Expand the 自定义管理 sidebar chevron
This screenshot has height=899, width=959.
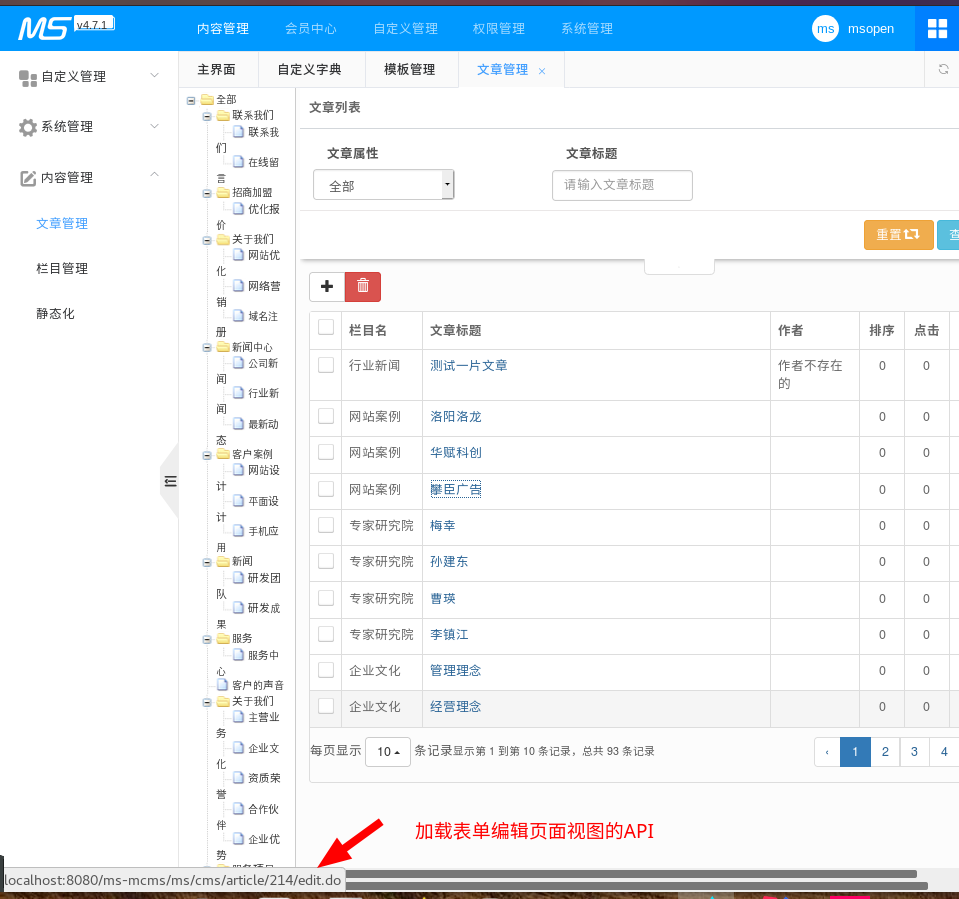click(155, 75)
